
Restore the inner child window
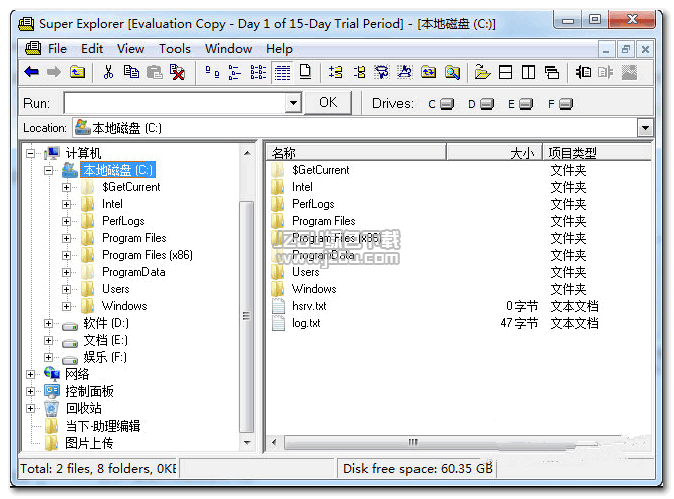coord(625,49)
